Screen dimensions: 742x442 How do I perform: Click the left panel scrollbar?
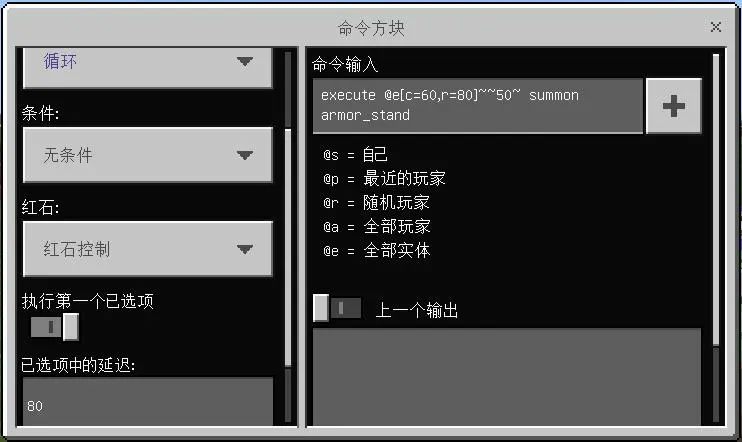(x=288, y=237)
